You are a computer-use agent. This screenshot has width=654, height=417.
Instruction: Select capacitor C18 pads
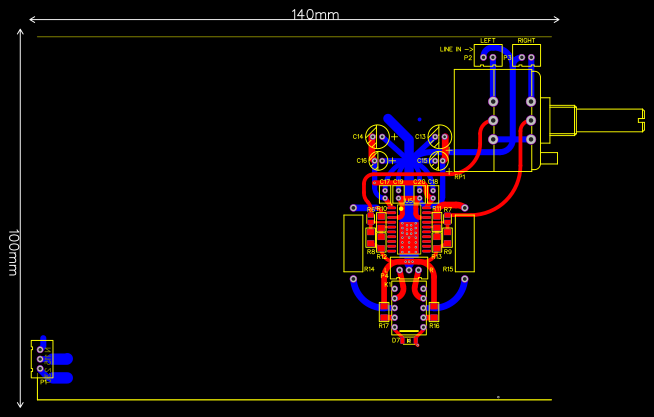tap(433, 194)
